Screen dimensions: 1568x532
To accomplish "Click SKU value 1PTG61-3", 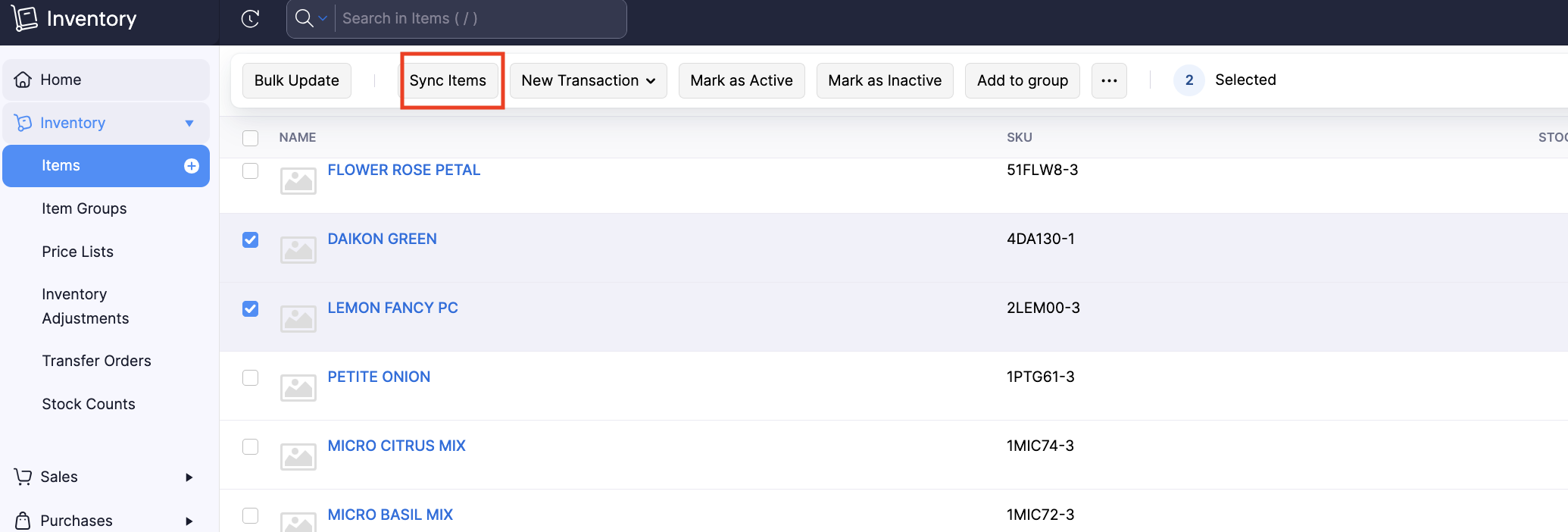I will tap(1041, 377).
